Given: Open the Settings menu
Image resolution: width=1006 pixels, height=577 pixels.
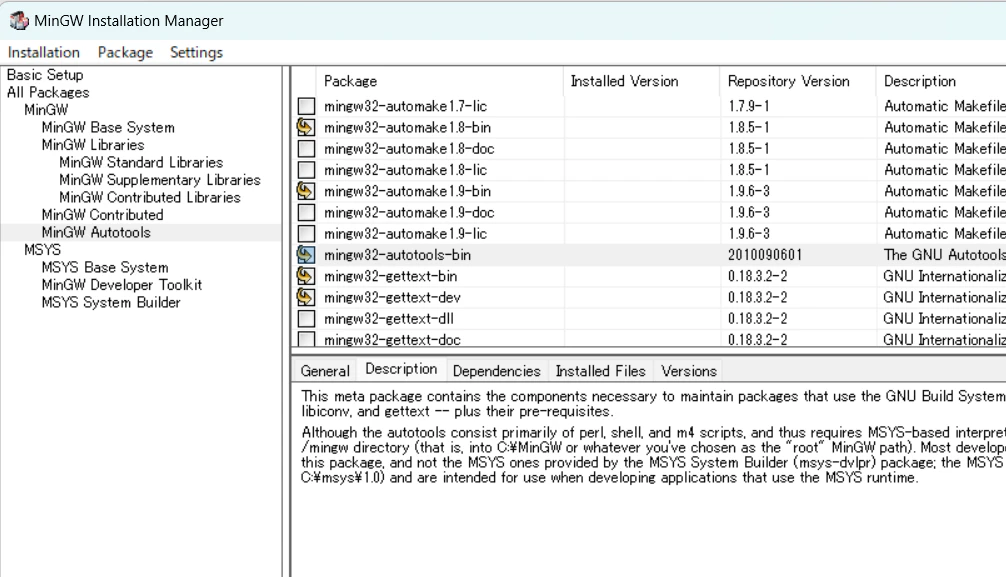Looking at the screenshot, I should click(x=196, y=52).
